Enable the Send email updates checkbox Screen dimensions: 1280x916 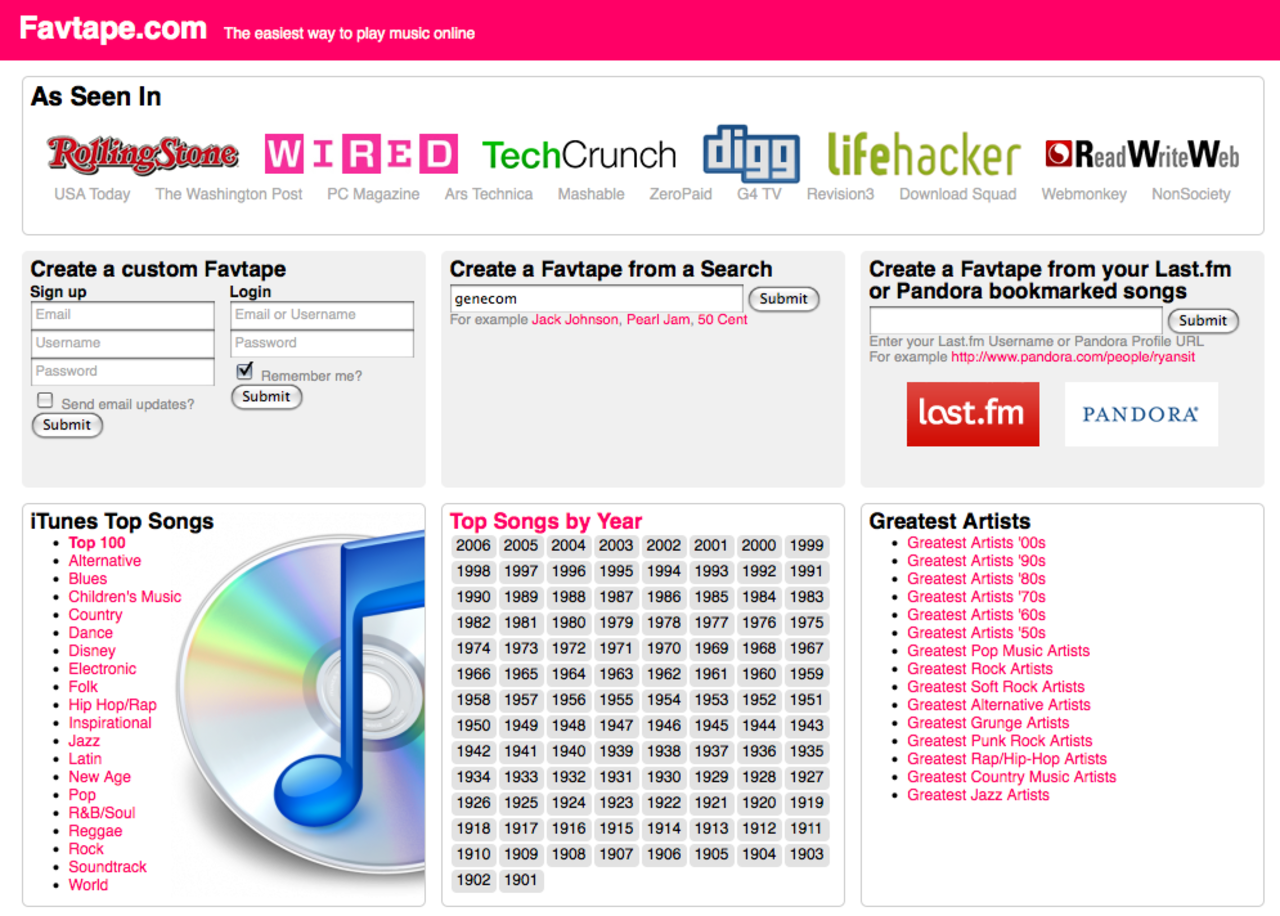[x=45, y=400]
